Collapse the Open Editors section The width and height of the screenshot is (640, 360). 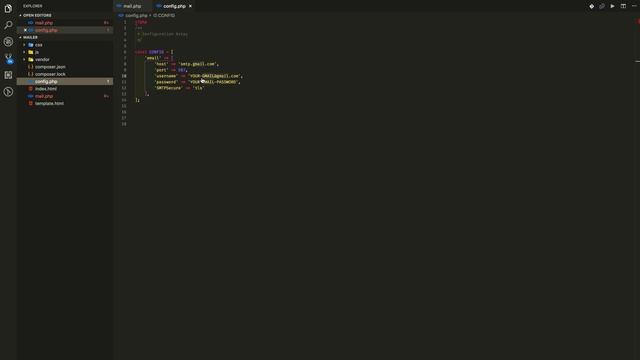point(37,16)
